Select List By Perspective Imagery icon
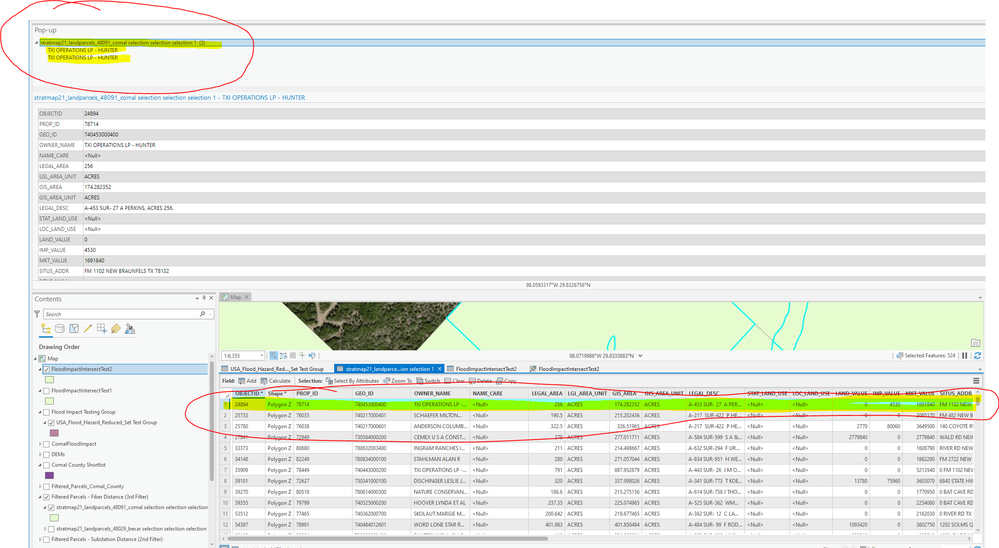Viewport: 999px width, 548px height. [x=130, y=329]
